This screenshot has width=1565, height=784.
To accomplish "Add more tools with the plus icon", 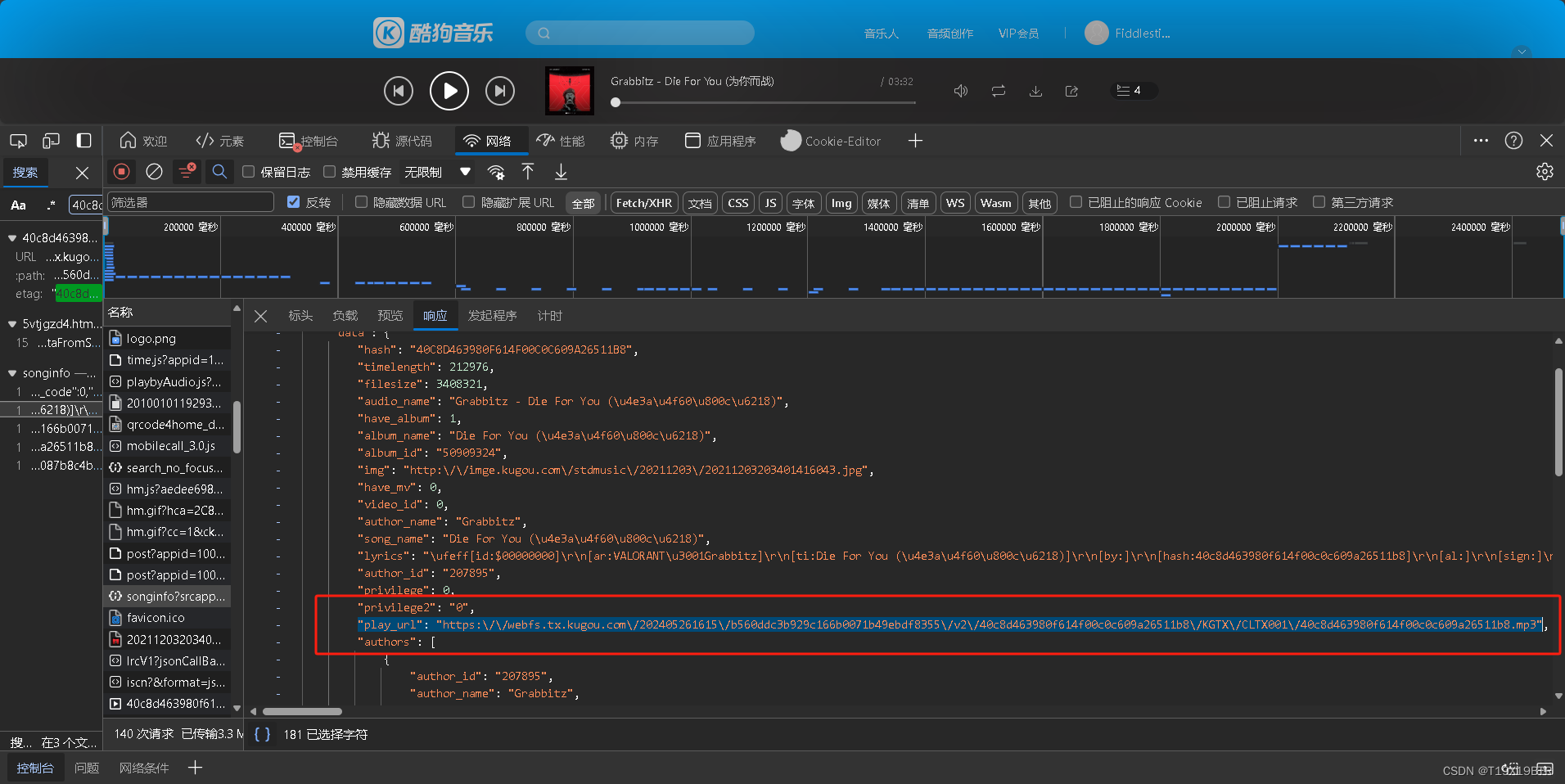I will pyautogui.click(x=915, y=141).
